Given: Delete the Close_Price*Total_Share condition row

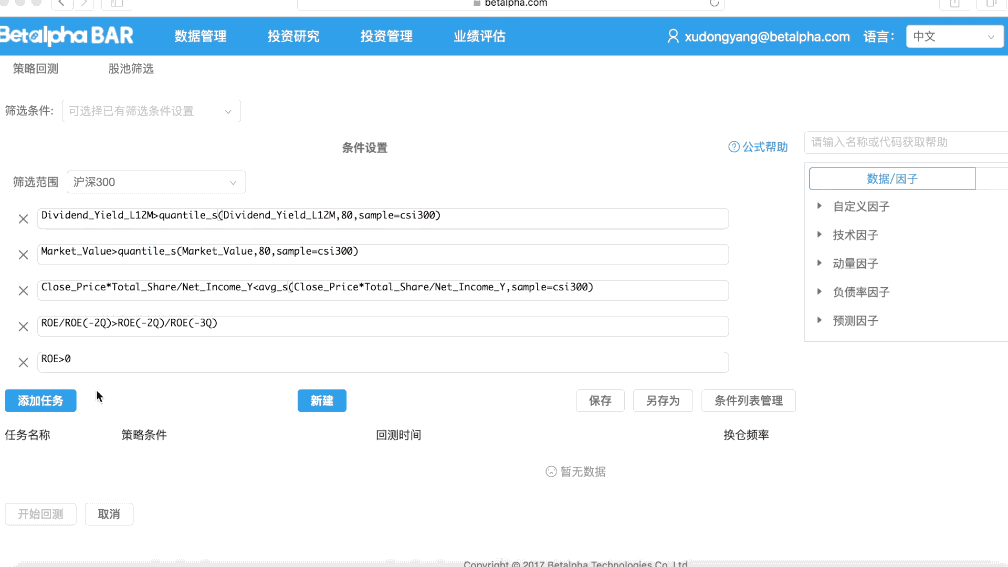Looking at the screenshot, I should coord(23,291).
